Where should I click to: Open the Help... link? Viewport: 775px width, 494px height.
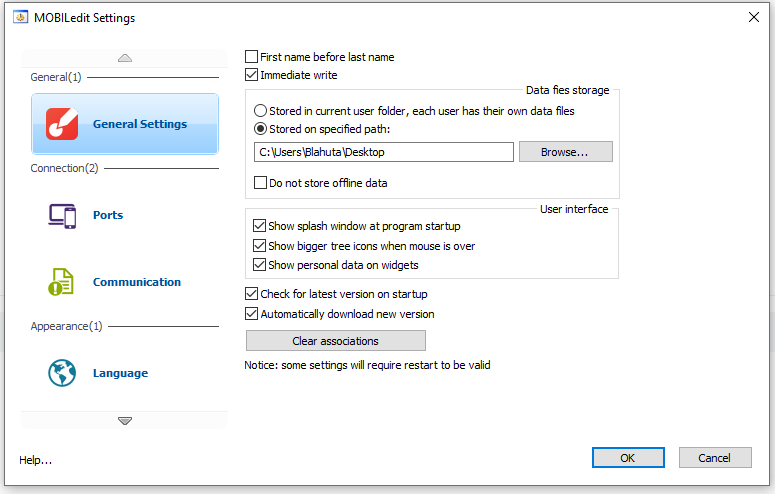[x=36, y=460]
